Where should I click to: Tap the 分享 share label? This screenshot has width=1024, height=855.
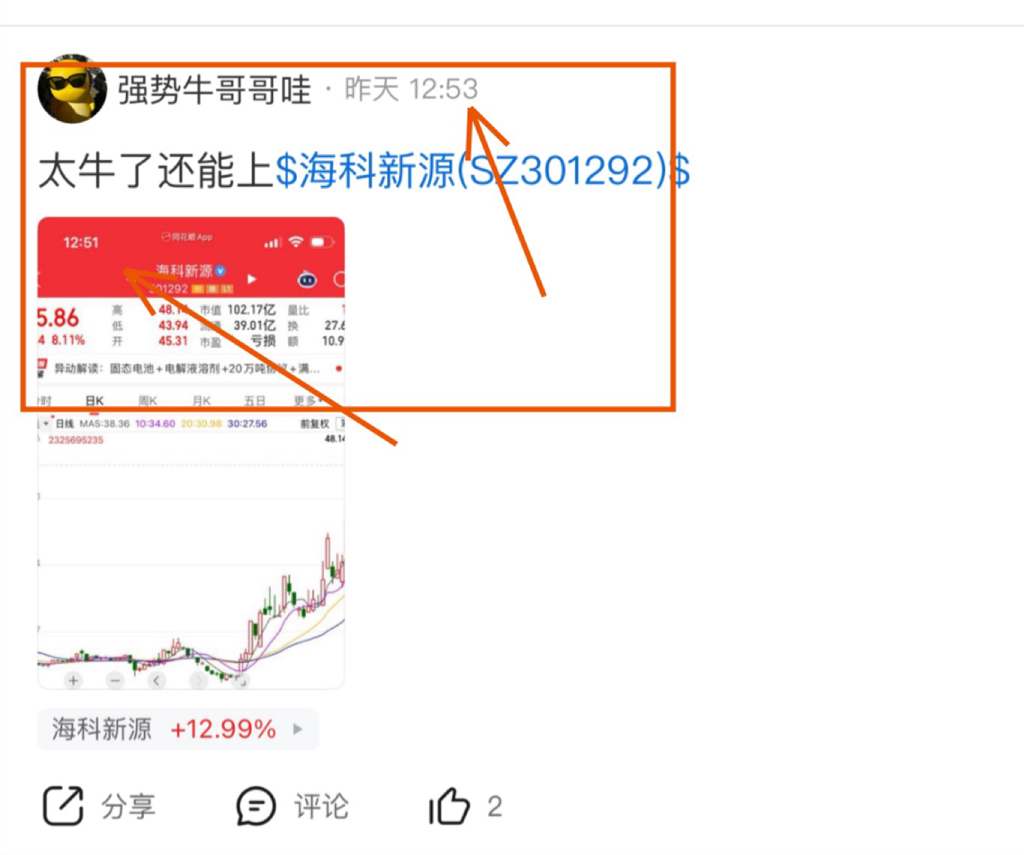coord(128,806)
